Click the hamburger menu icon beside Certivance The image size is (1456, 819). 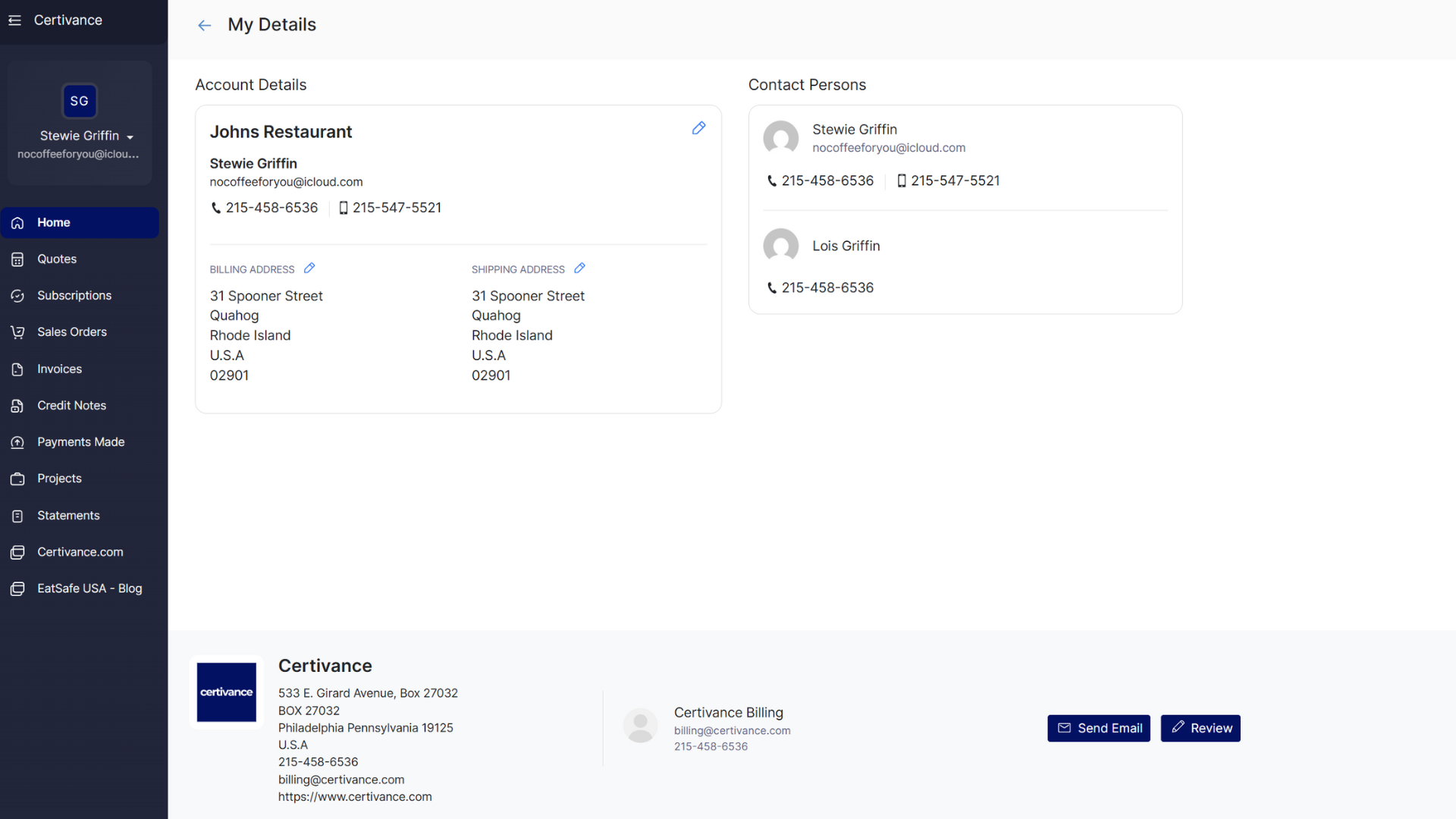(x=14, y=20)
